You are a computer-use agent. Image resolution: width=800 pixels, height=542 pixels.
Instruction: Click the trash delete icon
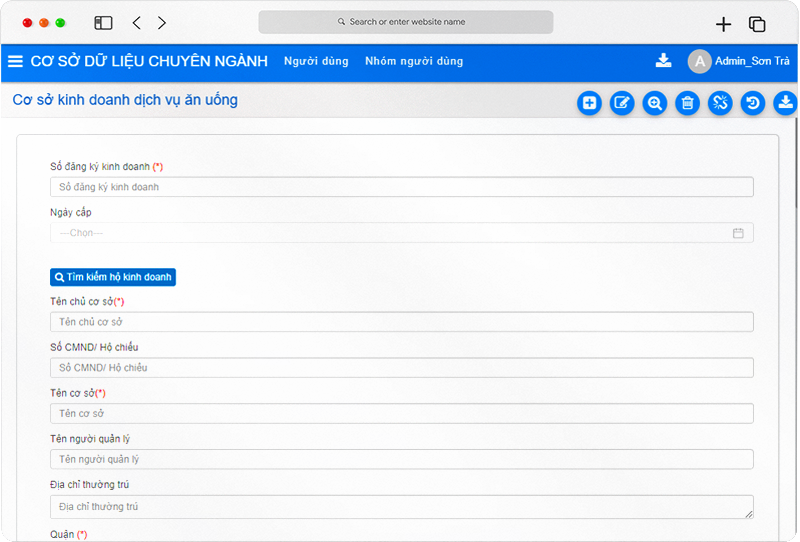[687, 103]
